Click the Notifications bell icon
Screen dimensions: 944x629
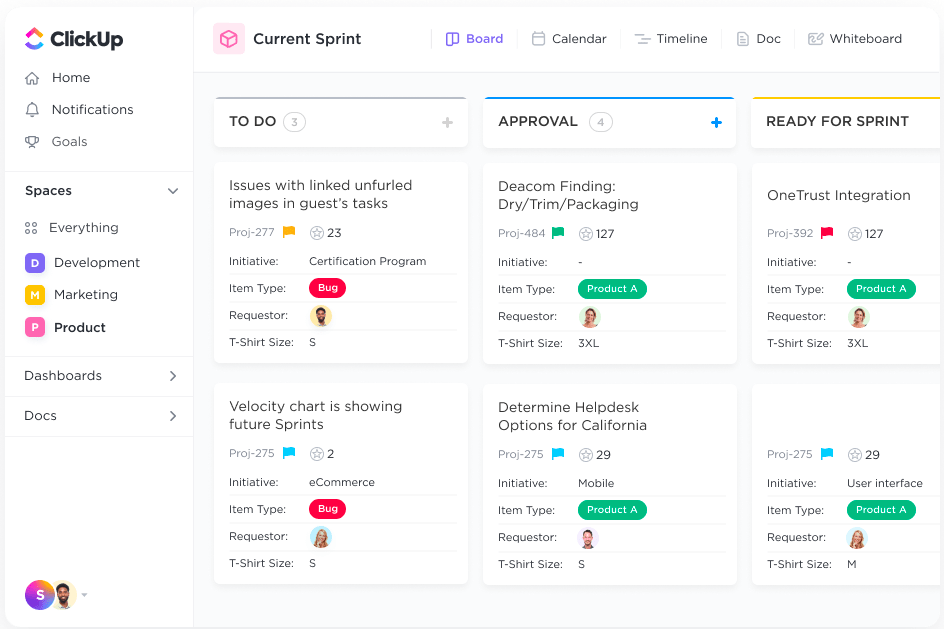click(32, 110)
